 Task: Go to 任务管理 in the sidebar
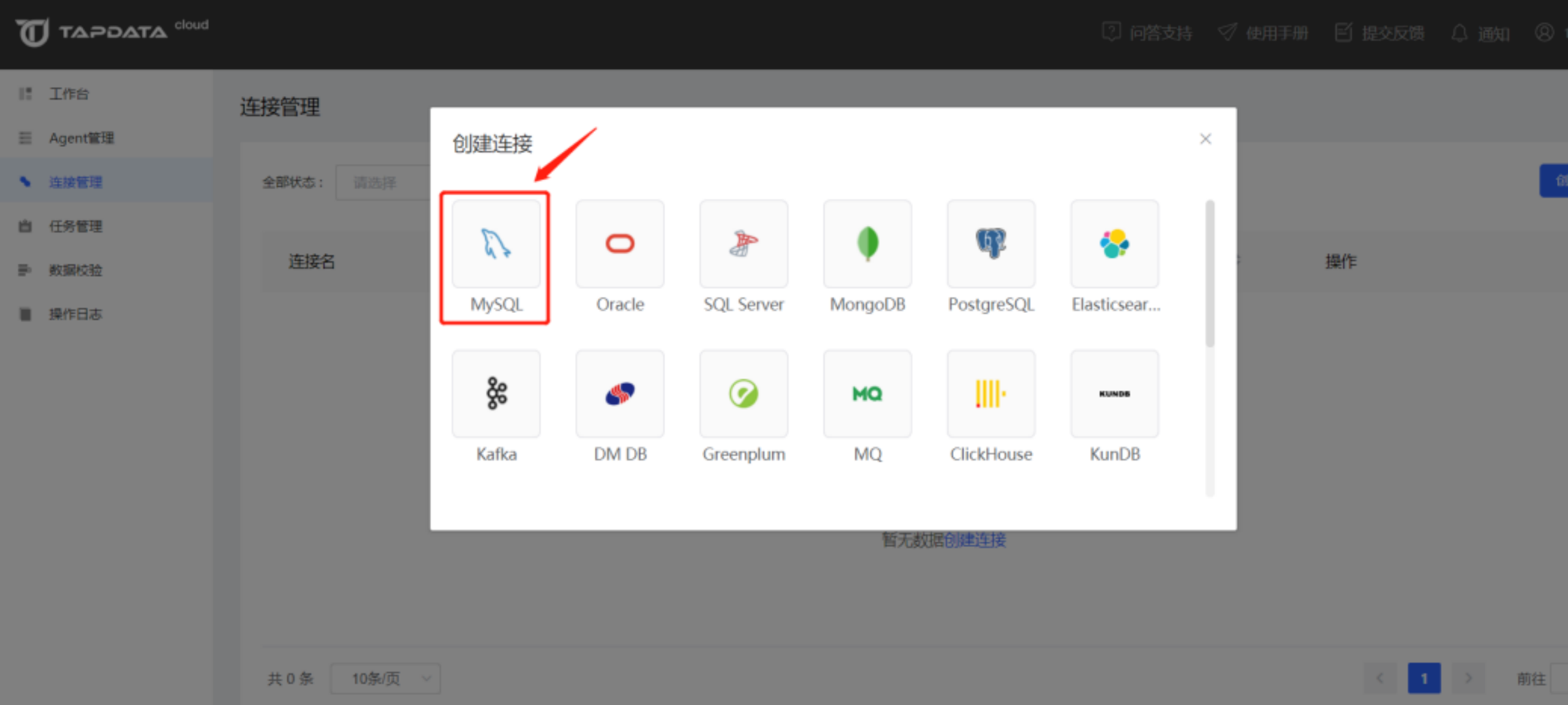click(75, 226)
